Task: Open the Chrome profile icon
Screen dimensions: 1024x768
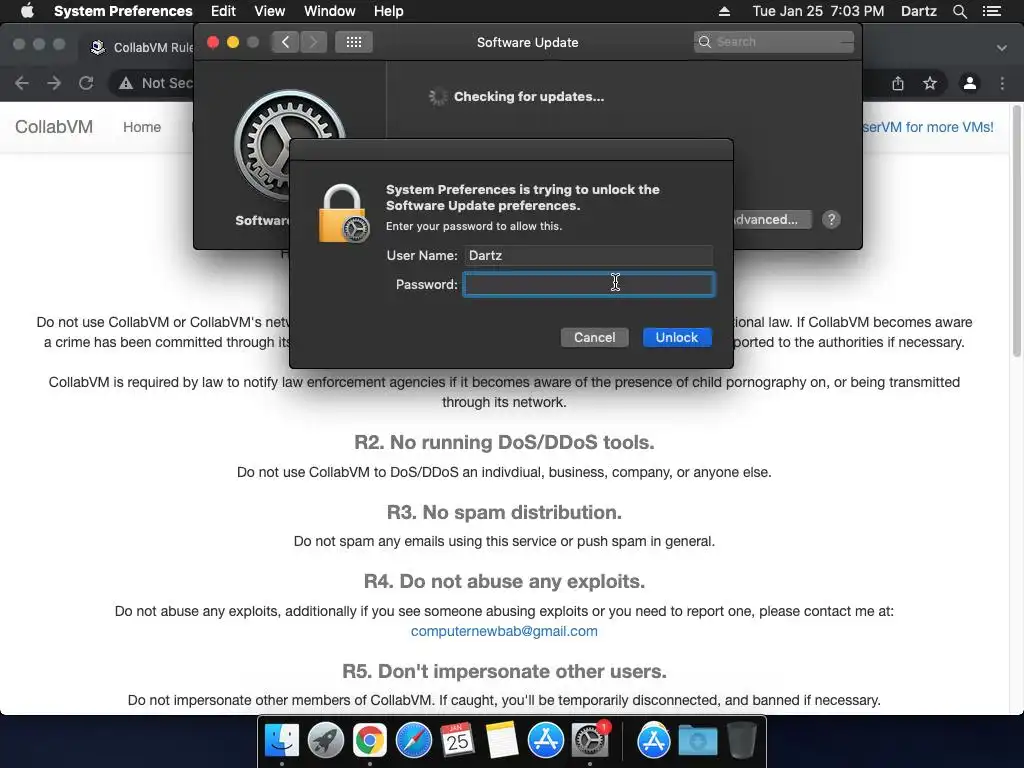Action: [970, 83]
